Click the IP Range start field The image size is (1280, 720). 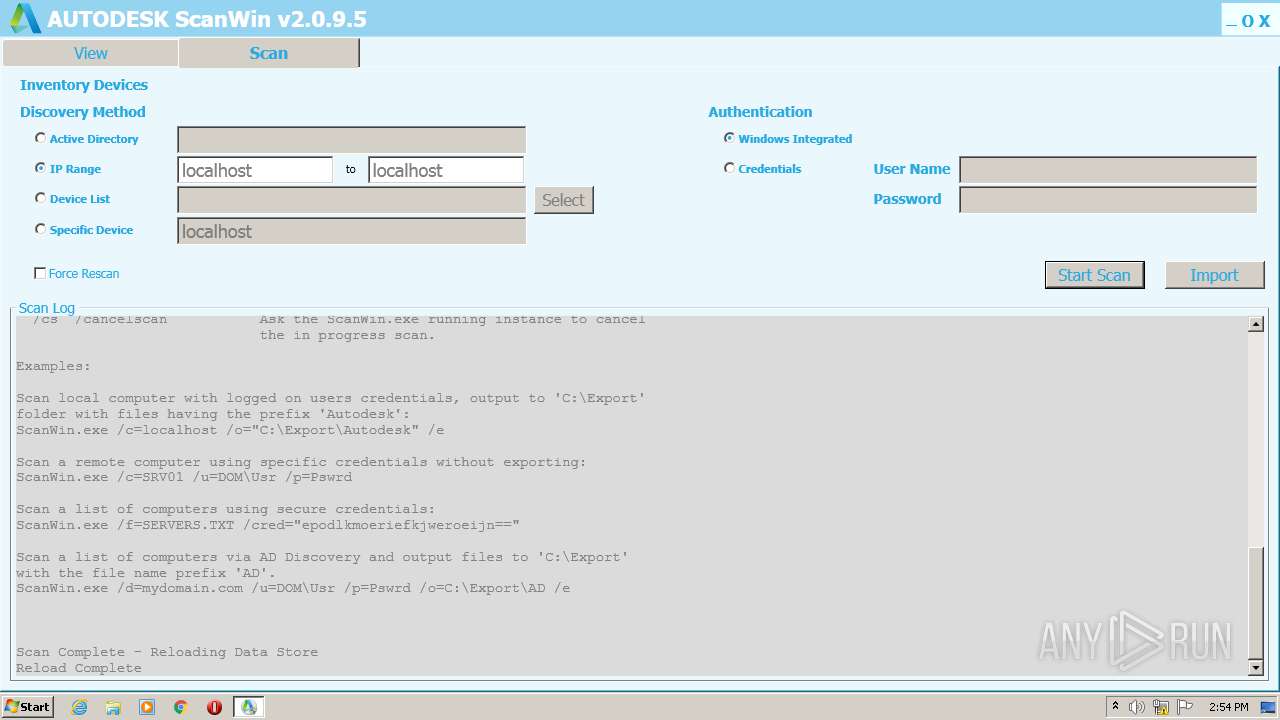click(x=255, y=170)
